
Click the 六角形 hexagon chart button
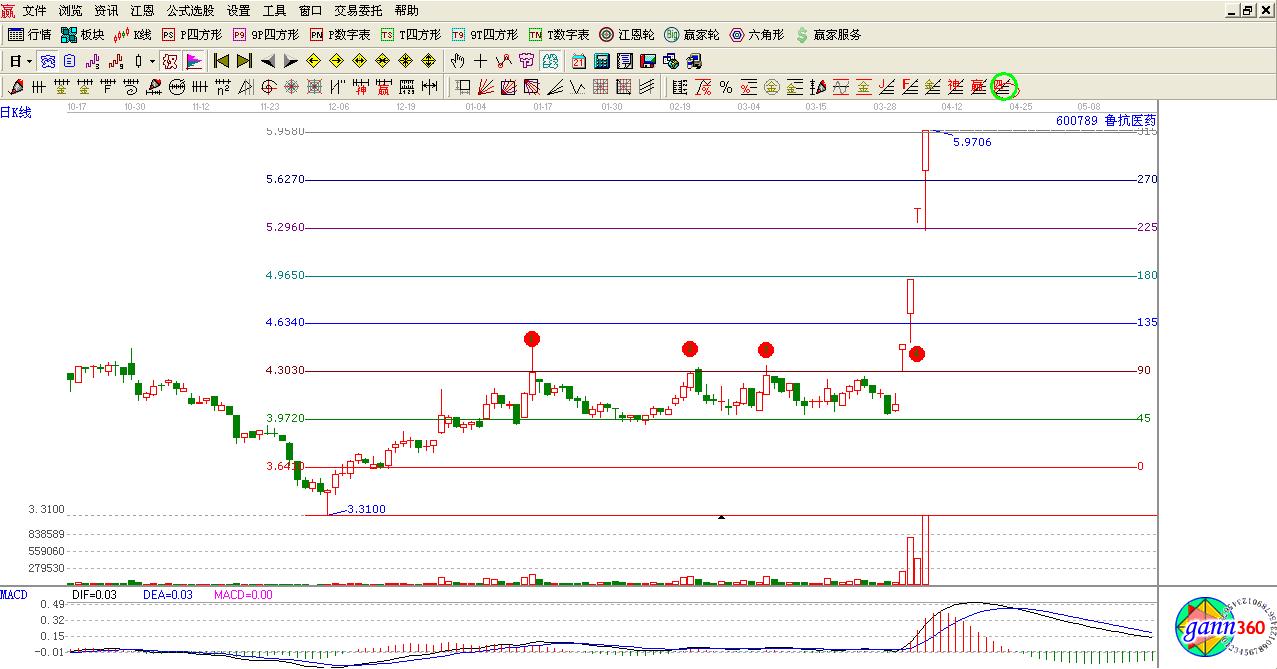point(756,35)
